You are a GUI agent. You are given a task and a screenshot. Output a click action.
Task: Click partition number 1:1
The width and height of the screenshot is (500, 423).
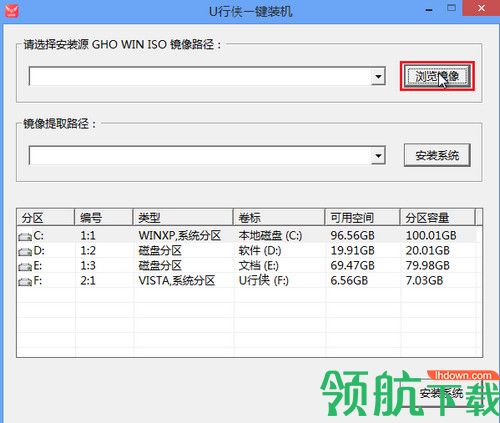pos(88,236)
